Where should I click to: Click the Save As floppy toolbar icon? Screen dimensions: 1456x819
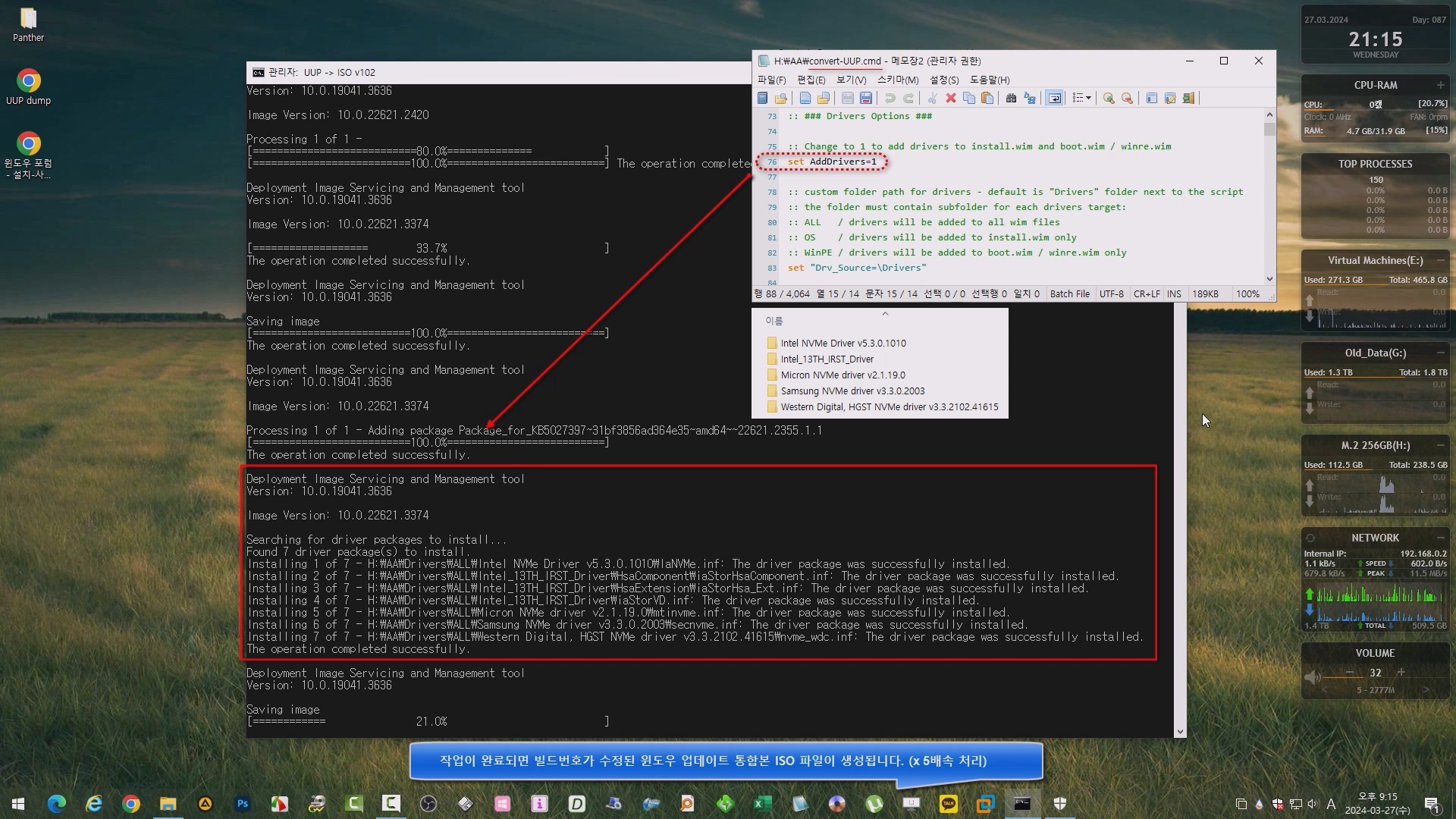tap(866, 98)
